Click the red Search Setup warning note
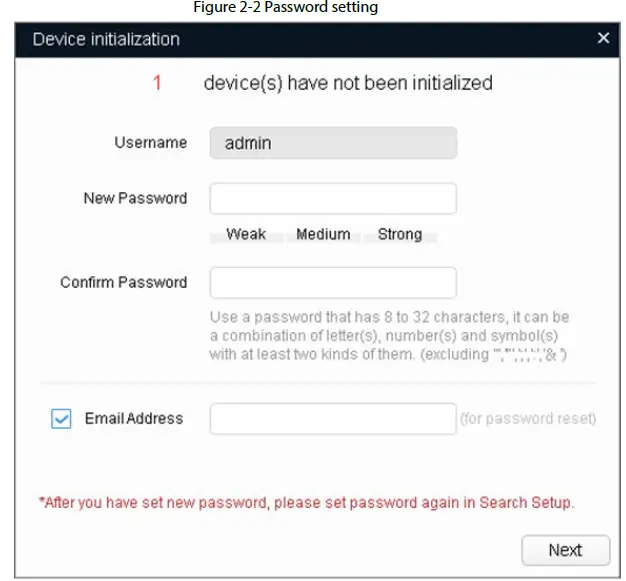Image resolution: width=626 pixels, height=581 pixels. coord(307,502)
